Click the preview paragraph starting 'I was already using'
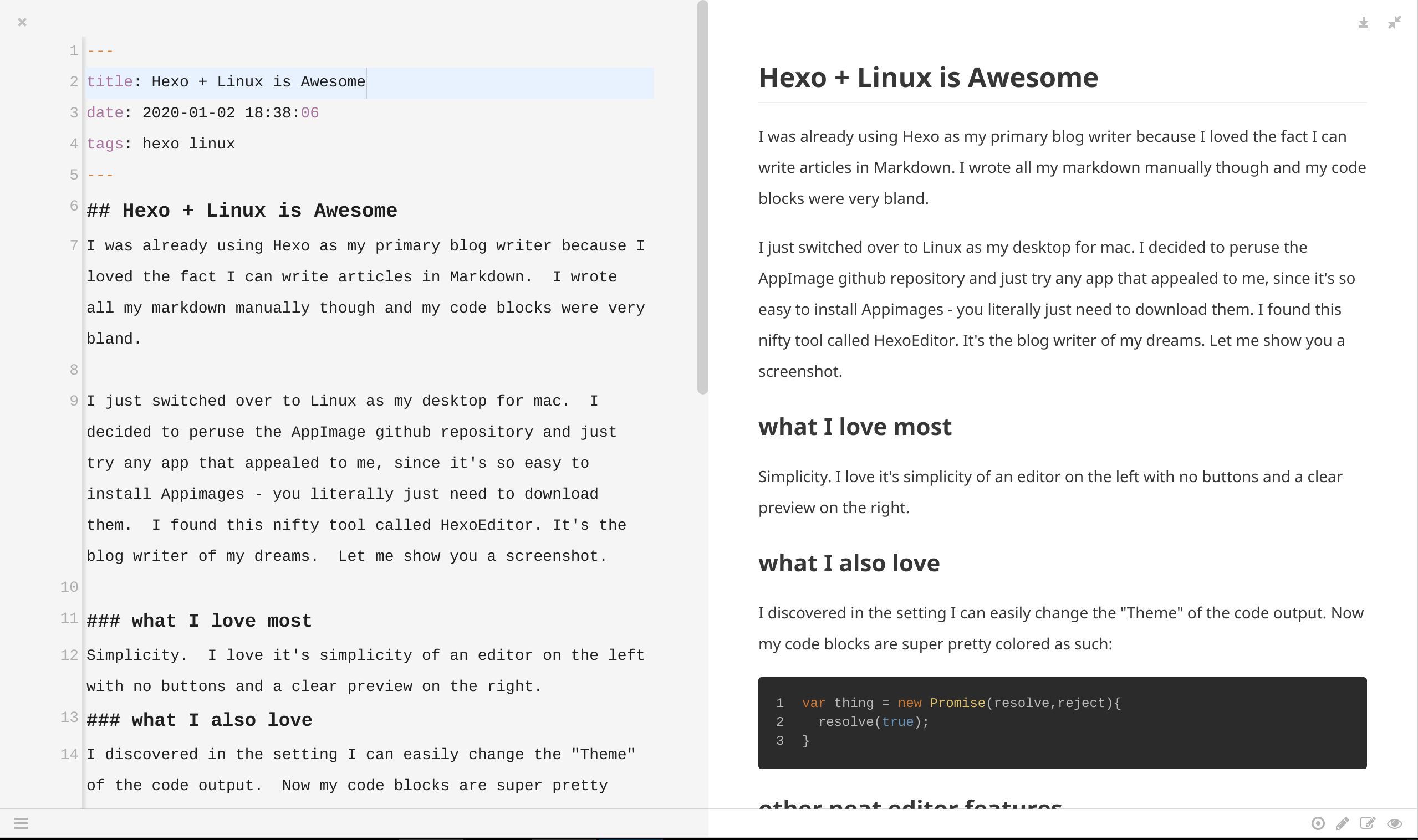 (x=1062, y=167)
